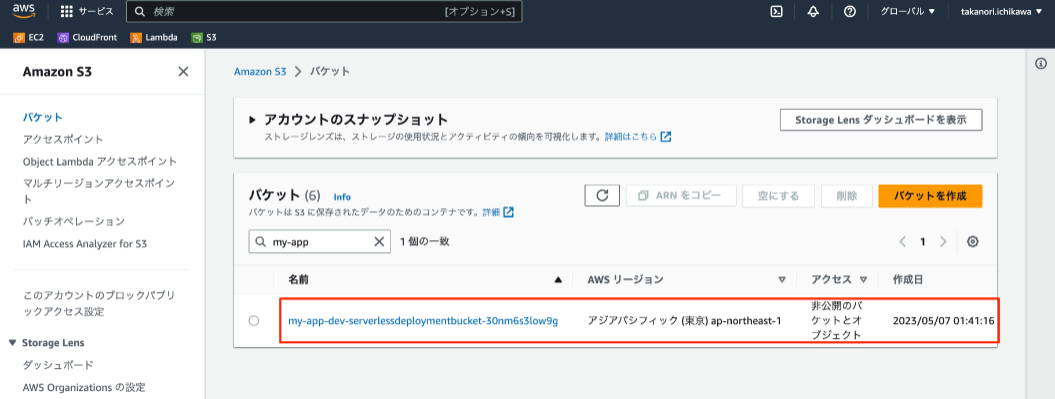
Task: Open IAM Access Analyzer for S3
Action: tap(85, 244)
